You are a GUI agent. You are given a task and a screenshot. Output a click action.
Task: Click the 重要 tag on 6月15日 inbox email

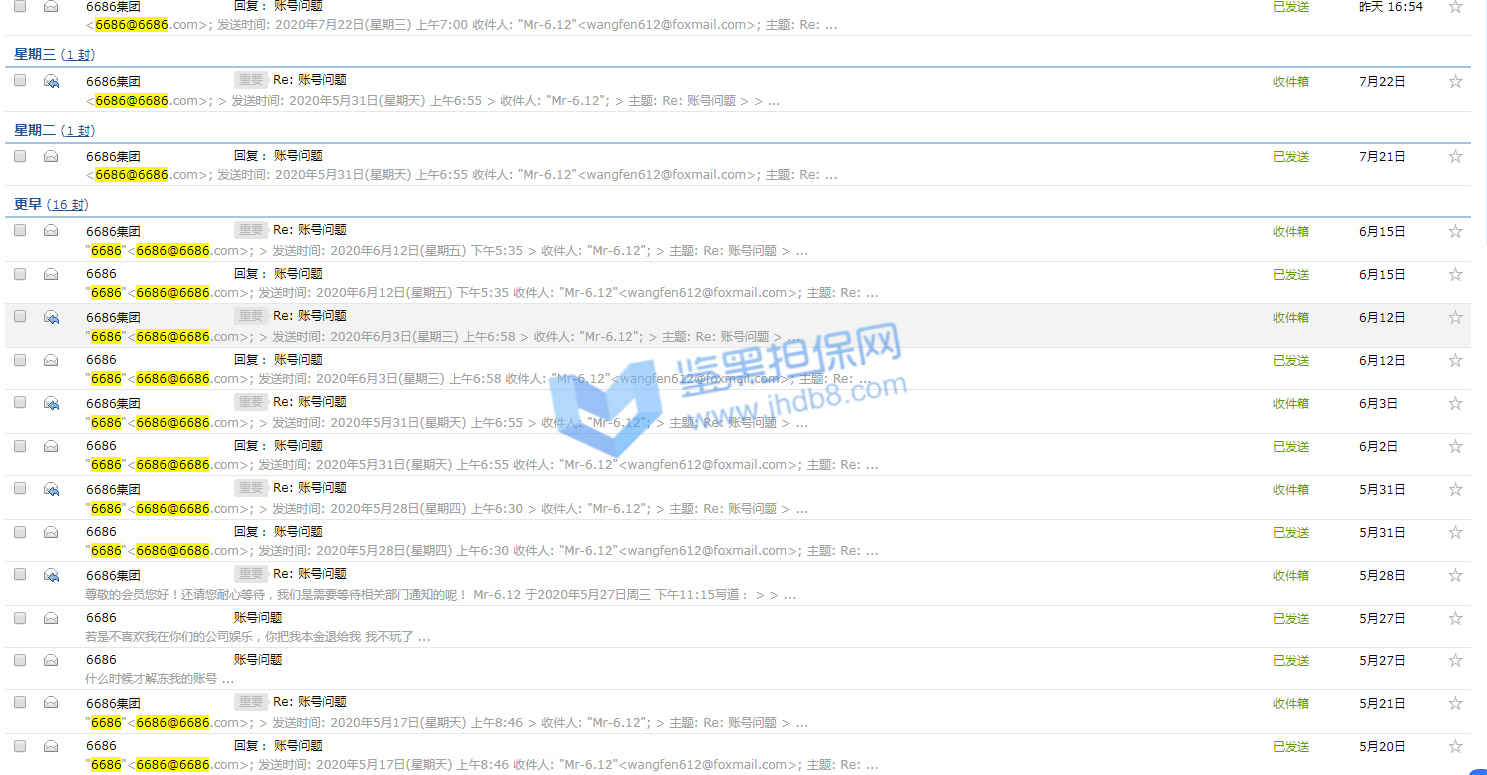[251, 230]
